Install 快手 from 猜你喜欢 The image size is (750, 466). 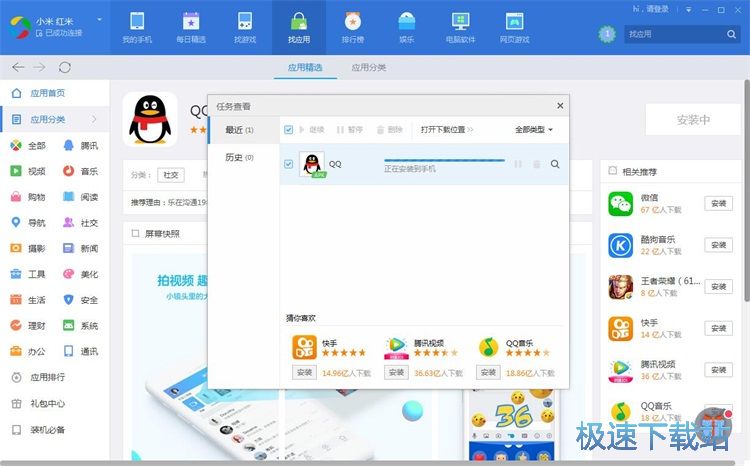point(304,372)
